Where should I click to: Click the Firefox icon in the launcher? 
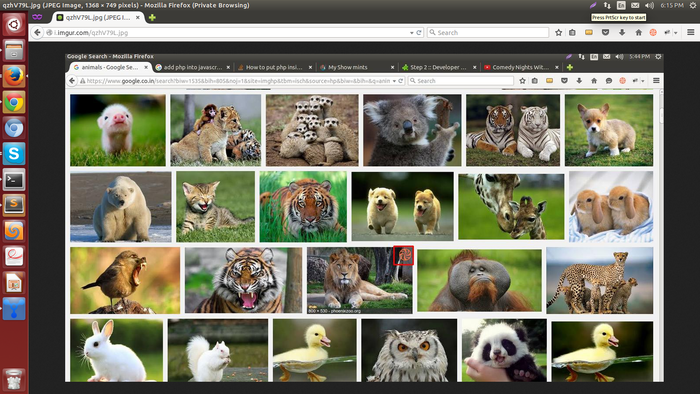(x=14, y=76)
